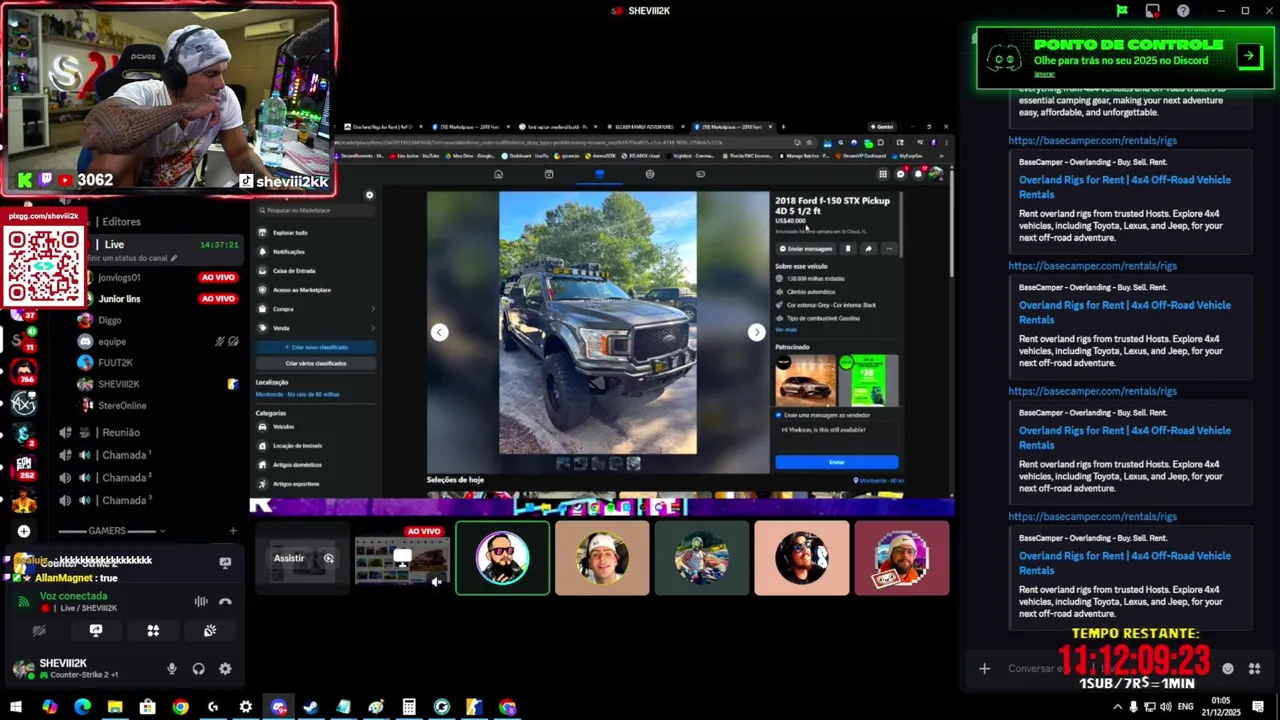Screen dimensions: 1280x720
Task: Open server icon with 766 badge
Action: (x=24, y=372)
